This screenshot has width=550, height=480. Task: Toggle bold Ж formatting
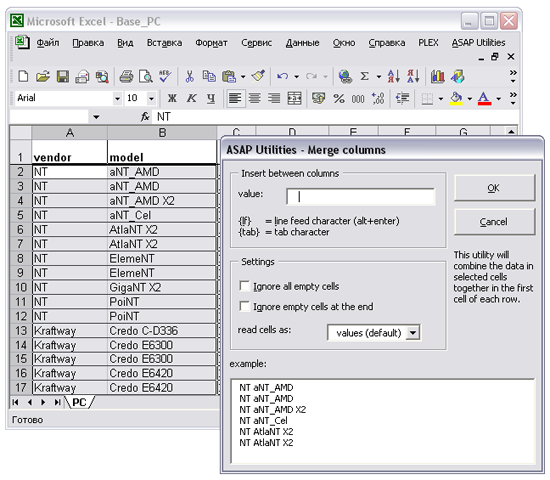[x=172, y=98]
